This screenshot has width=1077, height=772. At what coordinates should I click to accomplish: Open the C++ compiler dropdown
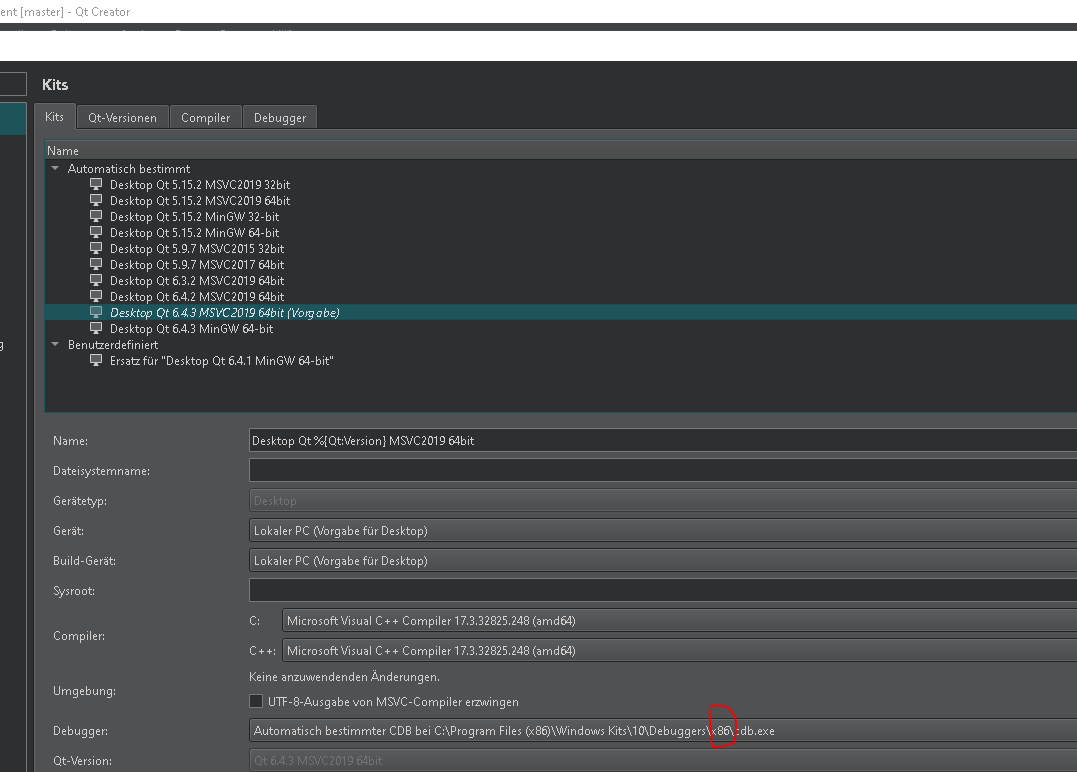coord(679,650)
